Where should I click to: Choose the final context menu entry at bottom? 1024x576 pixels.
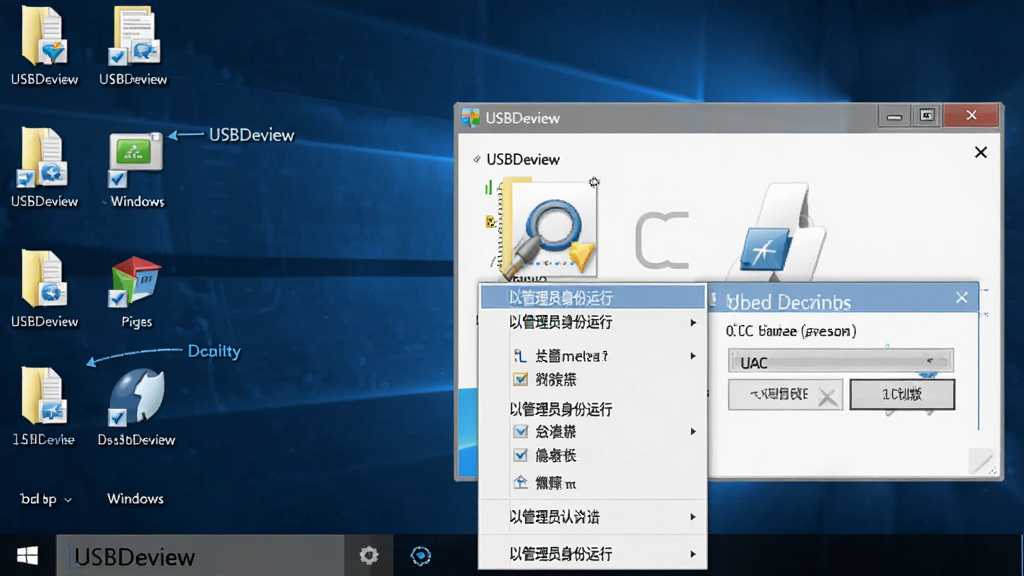(593, 554)
